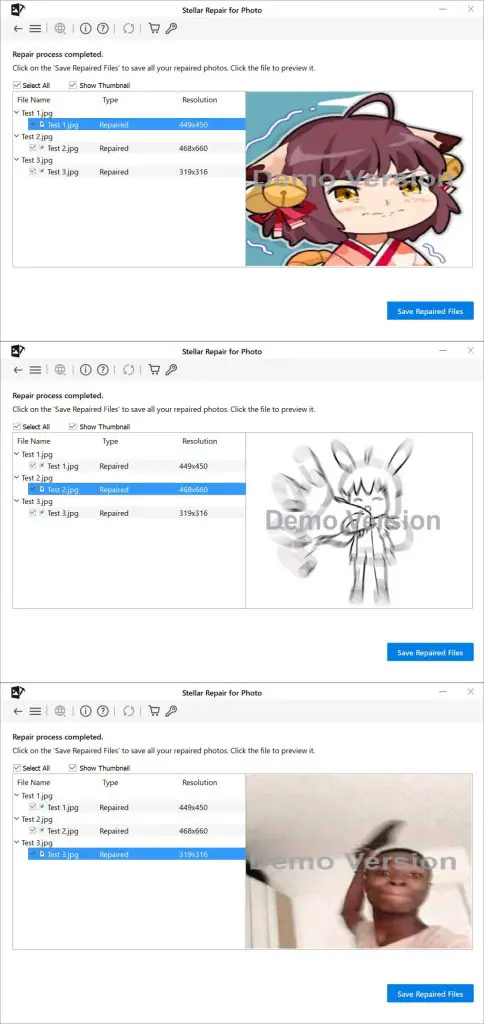The width and height of the screenshot is (484, 1024).
Task: Click shopping cart icon in Test 3.jpg preview window
Action: (x=154, y=711)
